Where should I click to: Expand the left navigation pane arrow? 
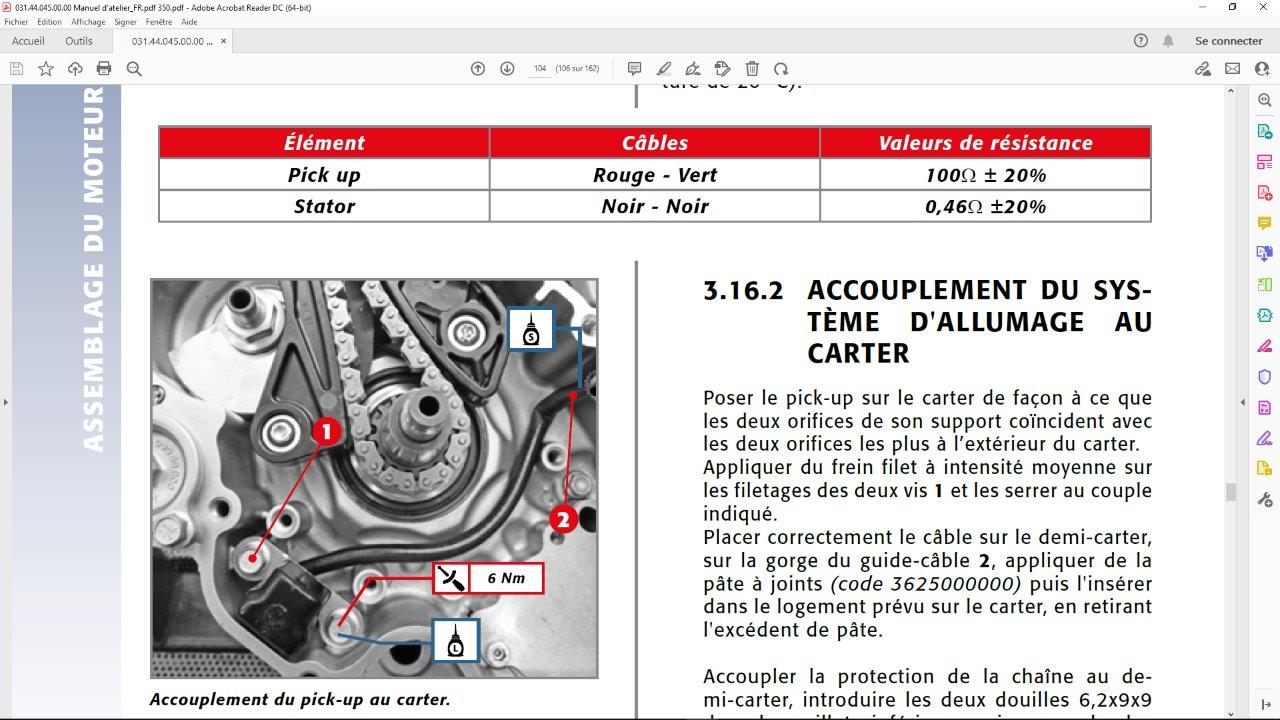tap(5, 402)
